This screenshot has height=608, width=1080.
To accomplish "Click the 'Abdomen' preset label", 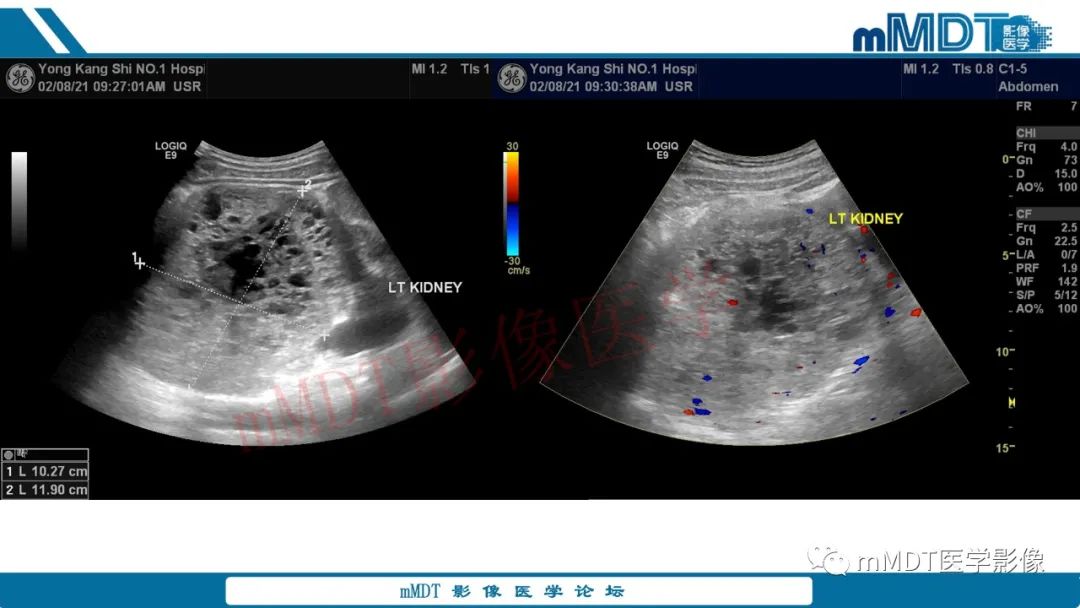I will point(1028,87).
